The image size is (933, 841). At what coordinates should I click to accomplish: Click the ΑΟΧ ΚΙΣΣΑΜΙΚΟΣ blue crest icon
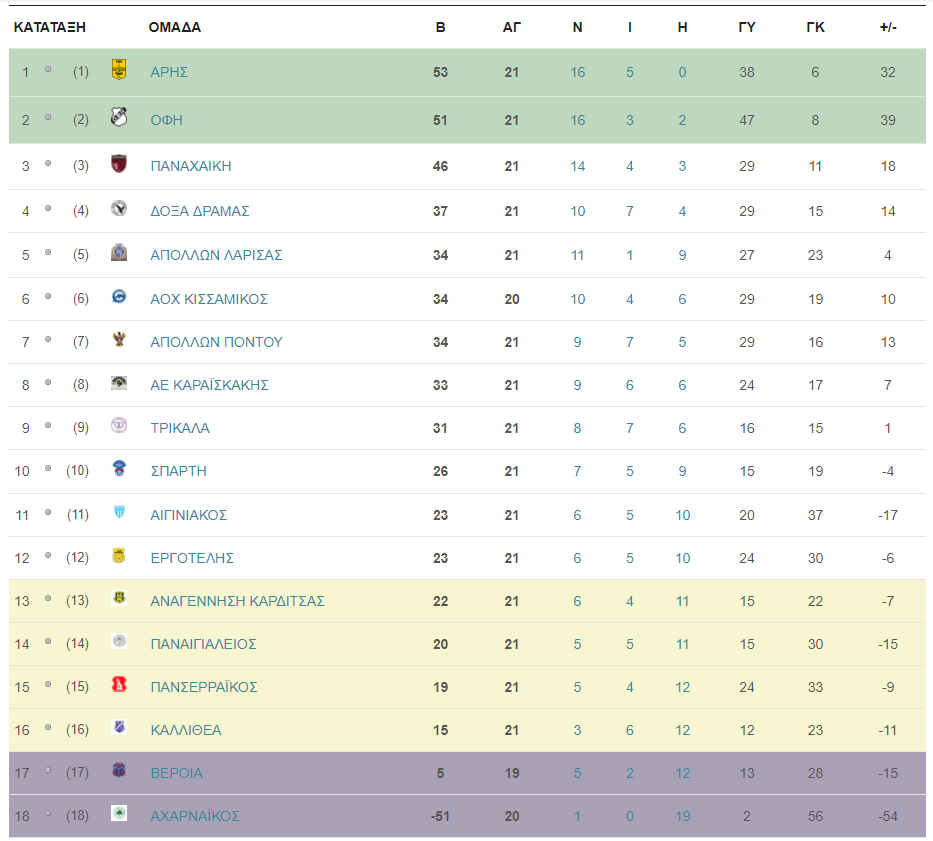point(119,296)
